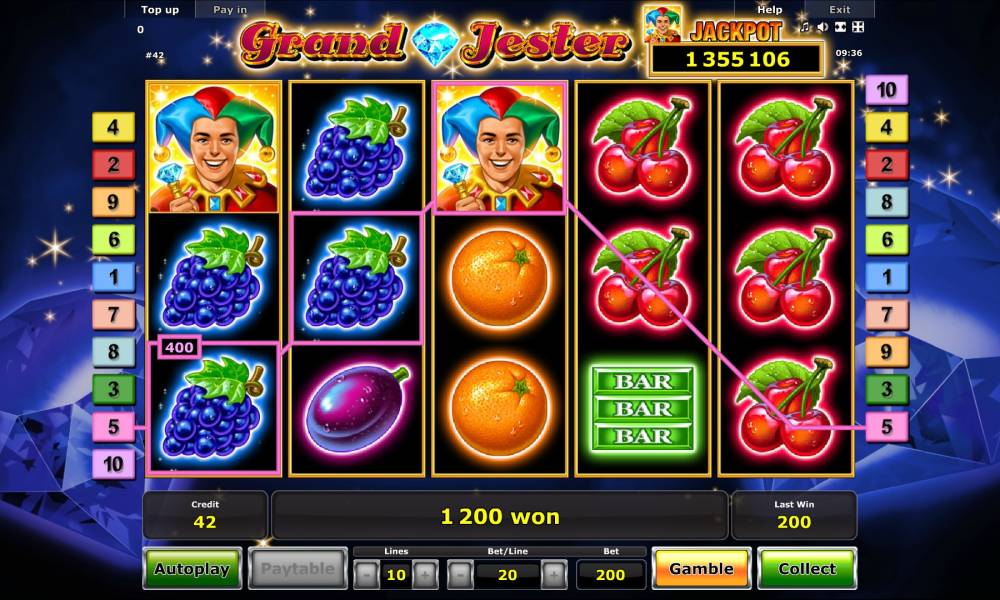Decrease the Bet/Line amount

pyautogui.click(x=460, y=574)
